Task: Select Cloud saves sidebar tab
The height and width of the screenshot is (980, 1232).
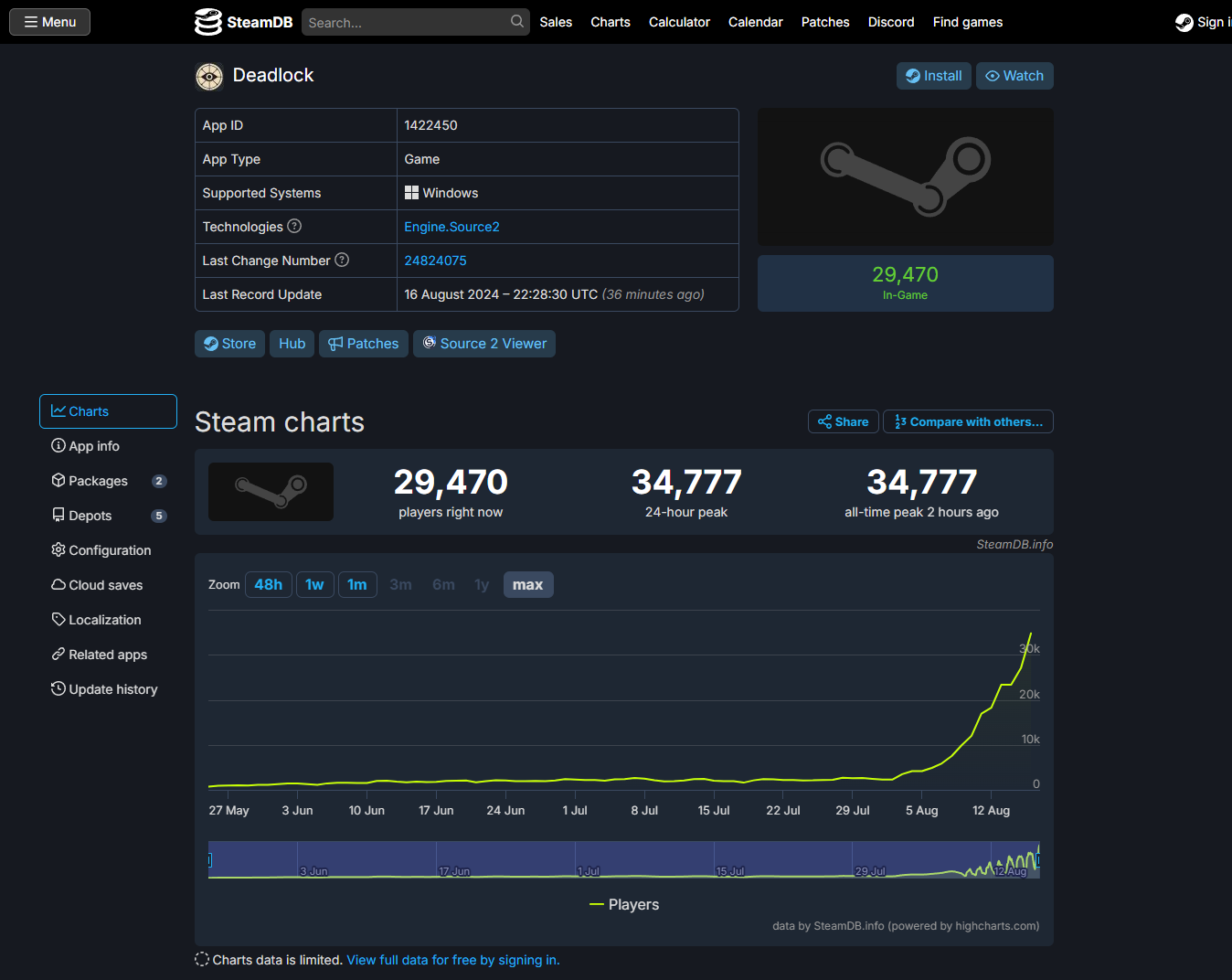Action: [x=108, y=585]
